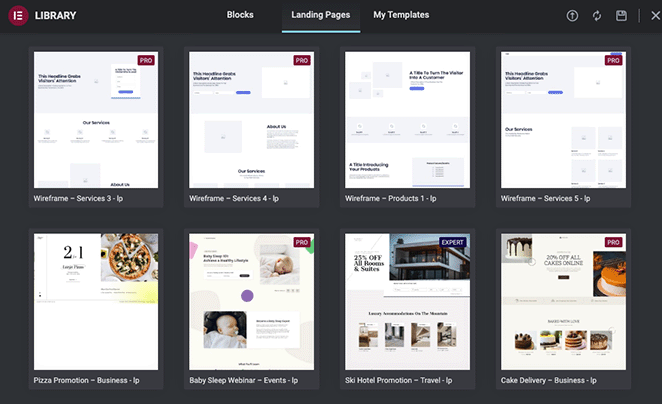The height and width of the screenshot is (404, 662).
Task: Select the Pizza Promotion template thumbnail
Action: (x=96, y=302)
